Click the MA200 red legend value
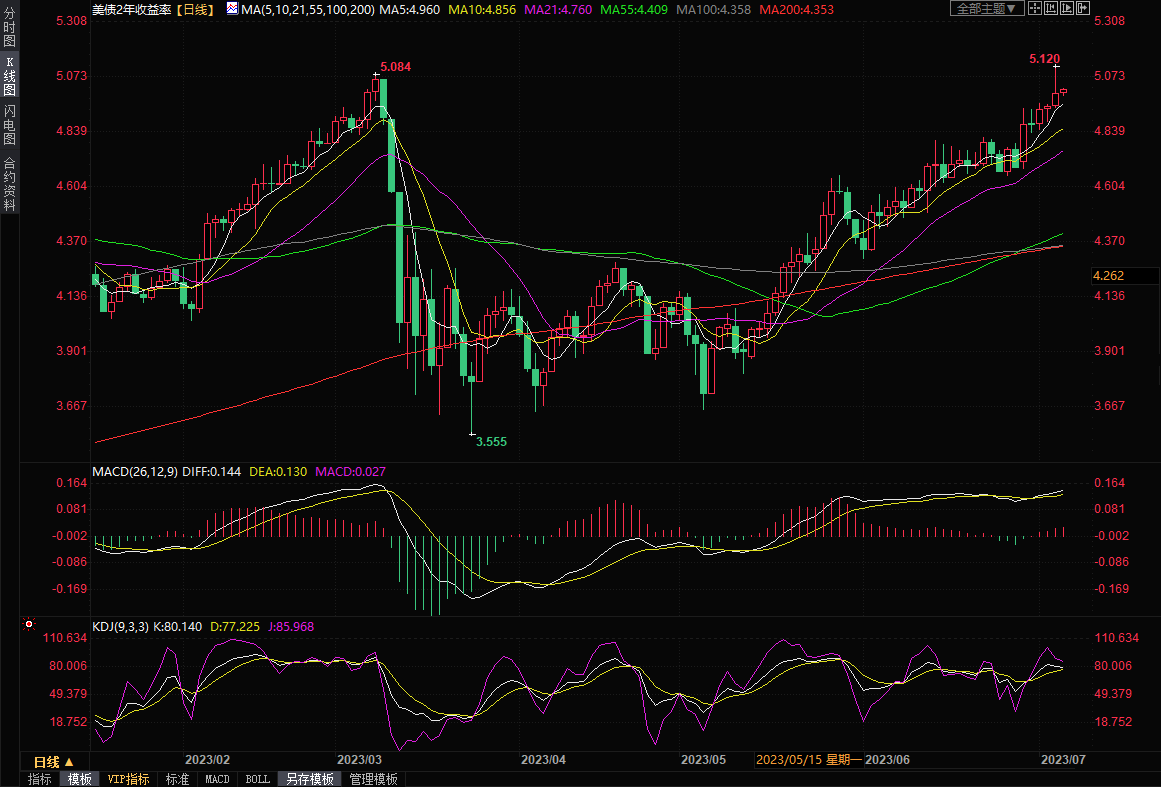 point(795,9)
